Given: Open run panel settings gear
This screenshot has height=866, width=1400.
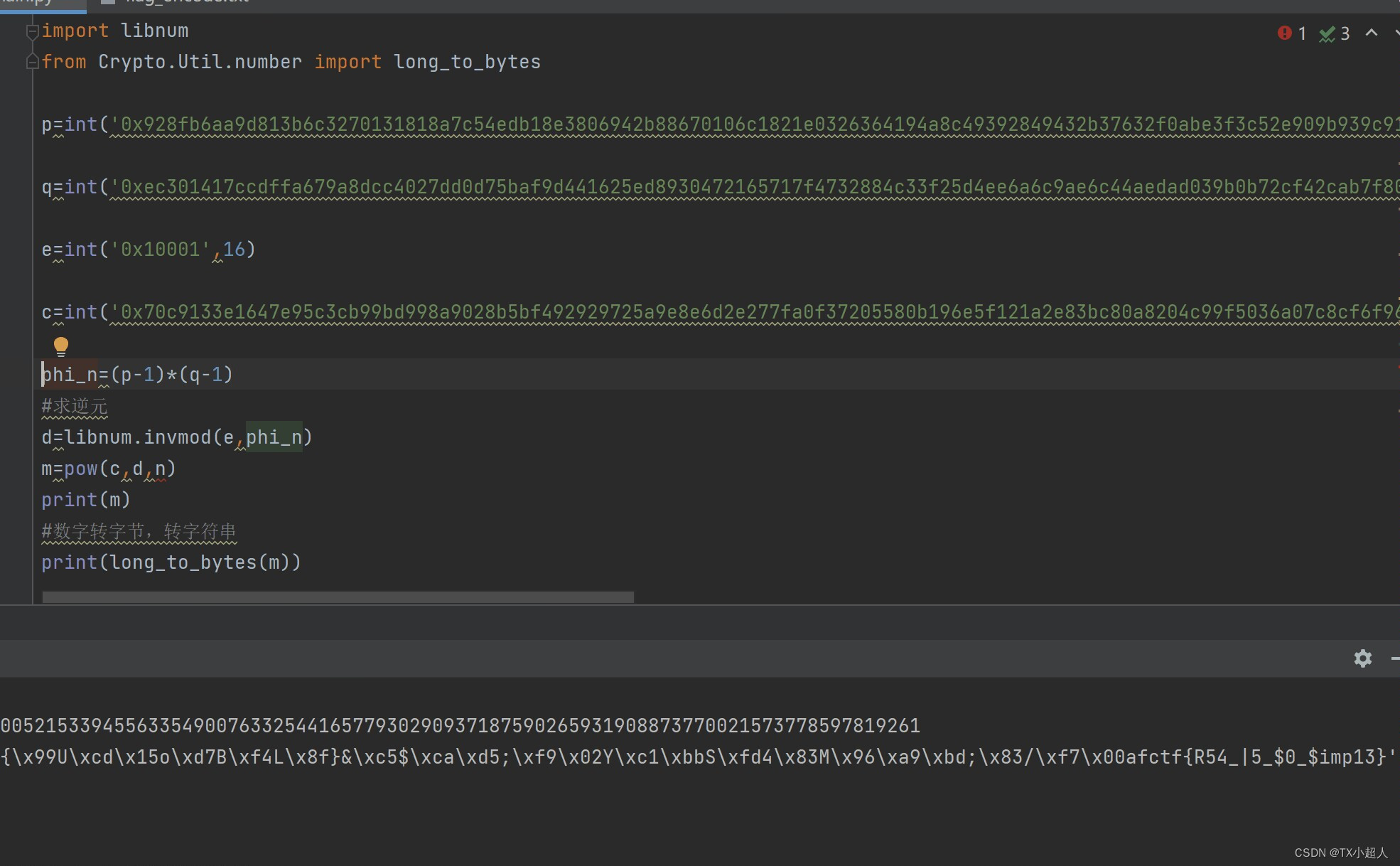Looking at the screenshot, I should tap(1362, 658).
